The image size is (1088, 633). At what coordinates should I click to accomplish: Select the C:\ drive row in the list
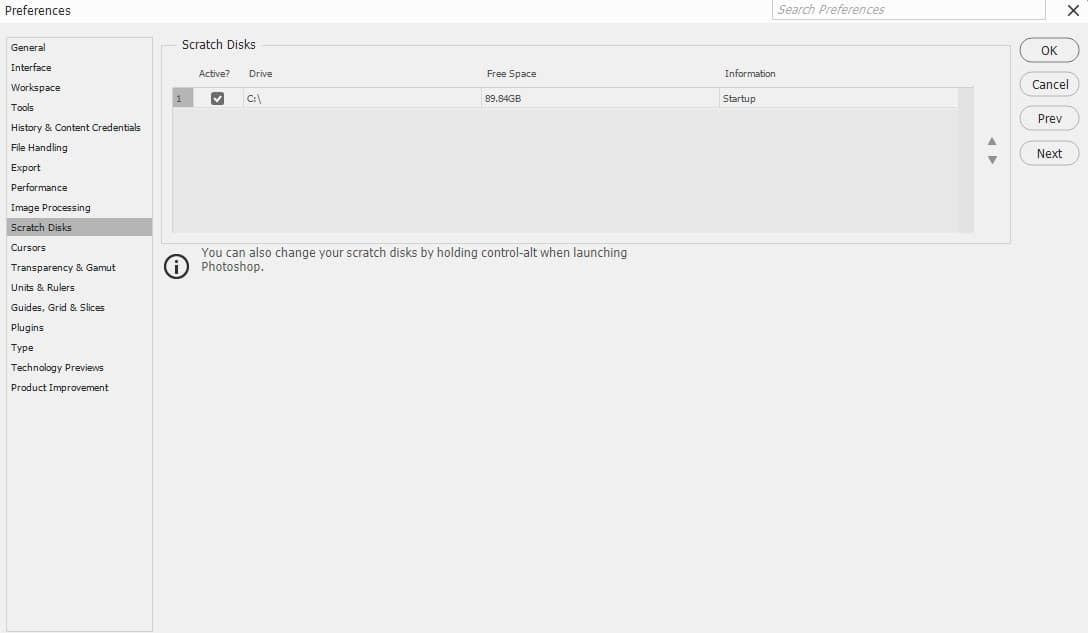(x=360, y=98)
